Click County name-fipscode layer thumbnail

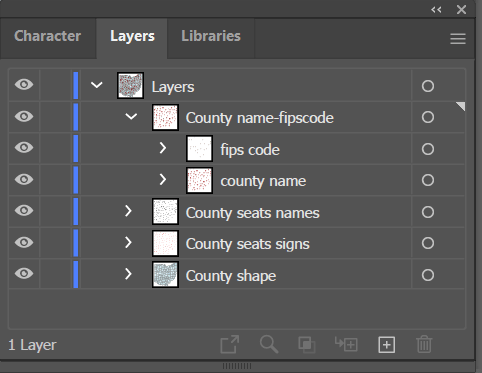165,117
